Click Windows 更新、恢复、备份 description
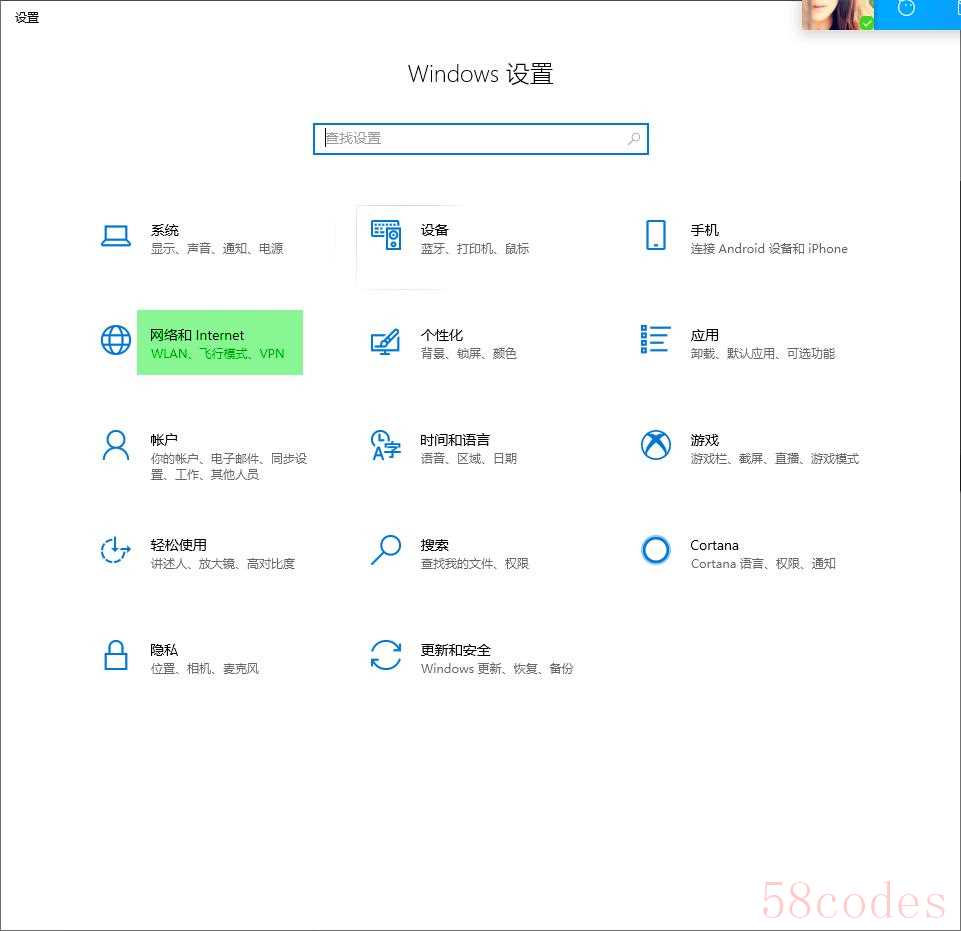 click(497, 668)
